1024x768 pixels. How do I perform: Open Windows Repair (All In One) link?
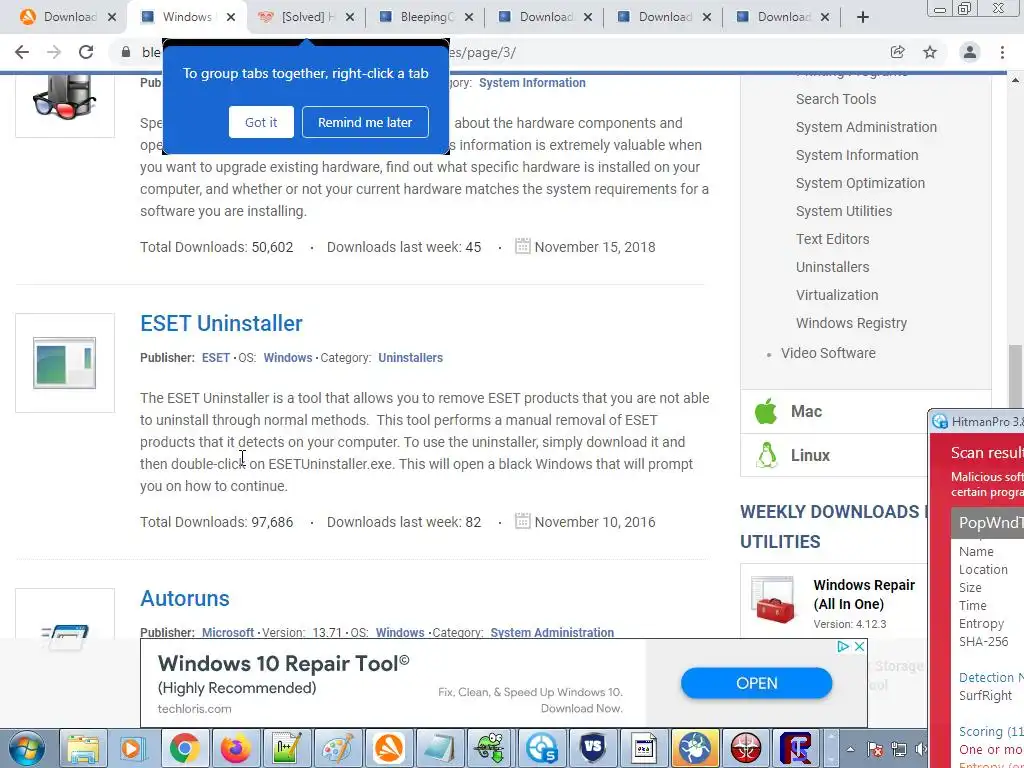pyautogui.click(x=864, y=594)
